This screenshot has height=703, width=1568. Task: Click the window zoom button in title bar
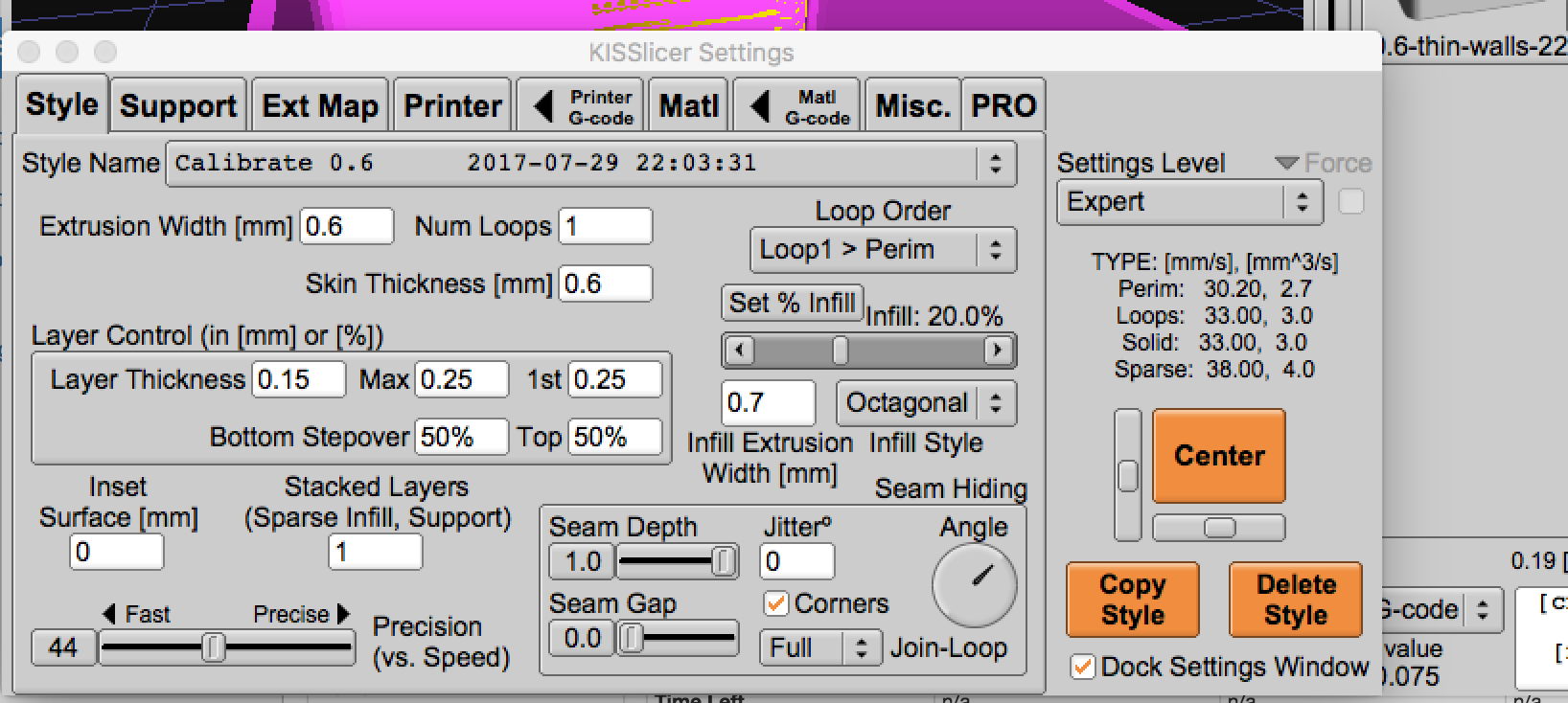105,52
